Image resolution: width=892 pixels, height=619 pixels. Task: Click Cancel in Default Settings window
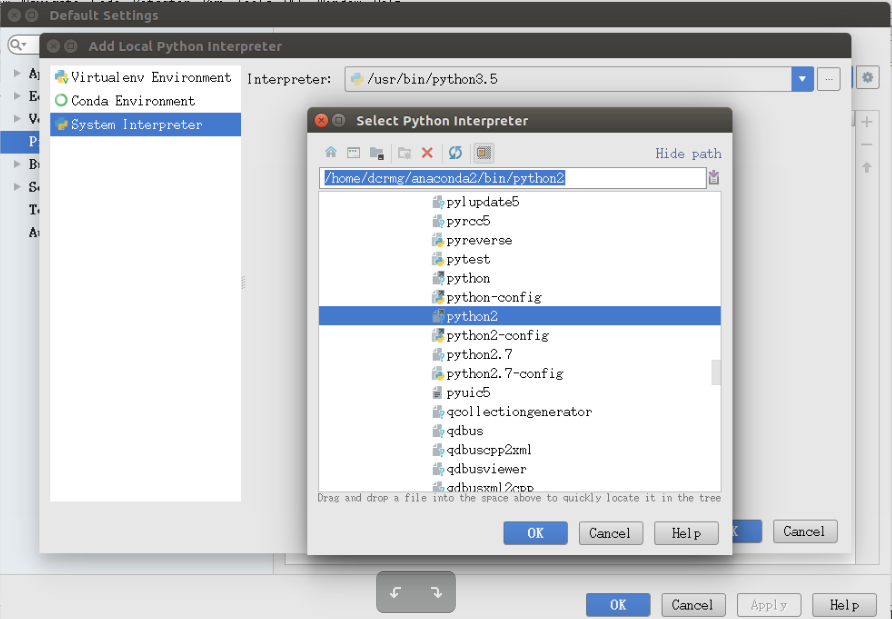tap(693, 605)
